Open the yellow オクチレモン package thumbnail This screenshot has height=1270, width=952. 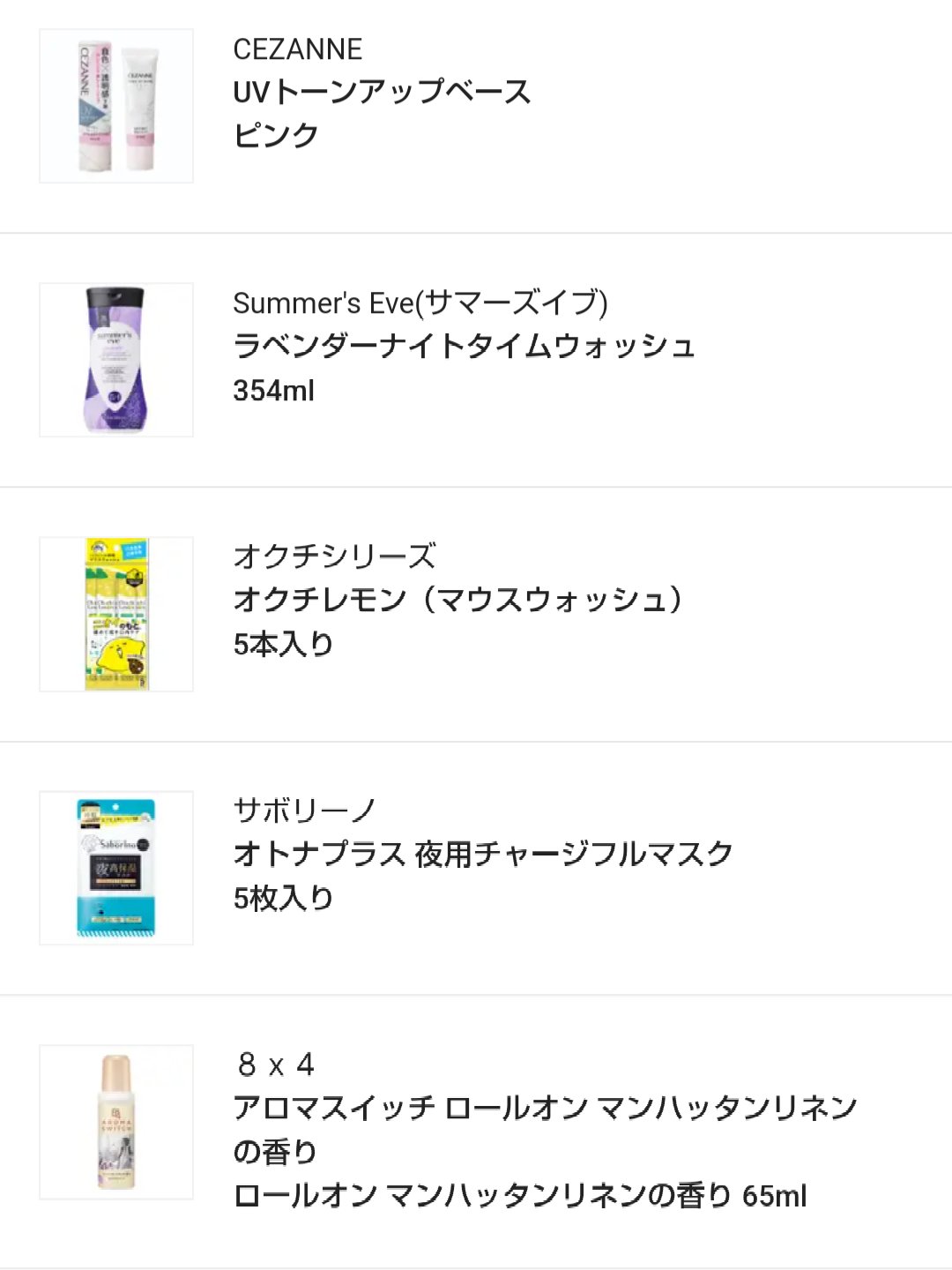click(x=116, y=614)
